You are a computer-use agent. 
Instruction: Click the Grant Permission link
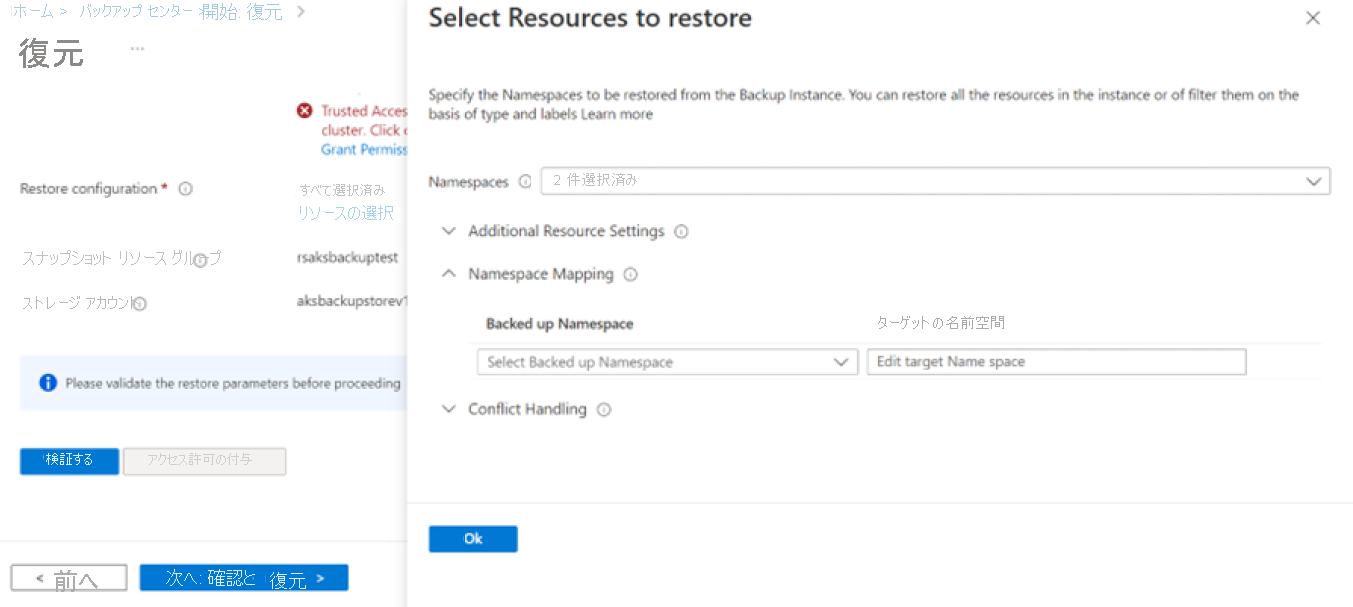point(364,149)
